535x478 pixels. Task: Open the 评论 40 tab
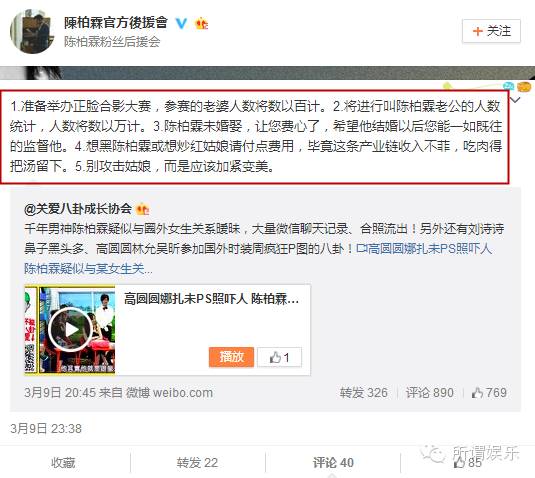(333, 463)
